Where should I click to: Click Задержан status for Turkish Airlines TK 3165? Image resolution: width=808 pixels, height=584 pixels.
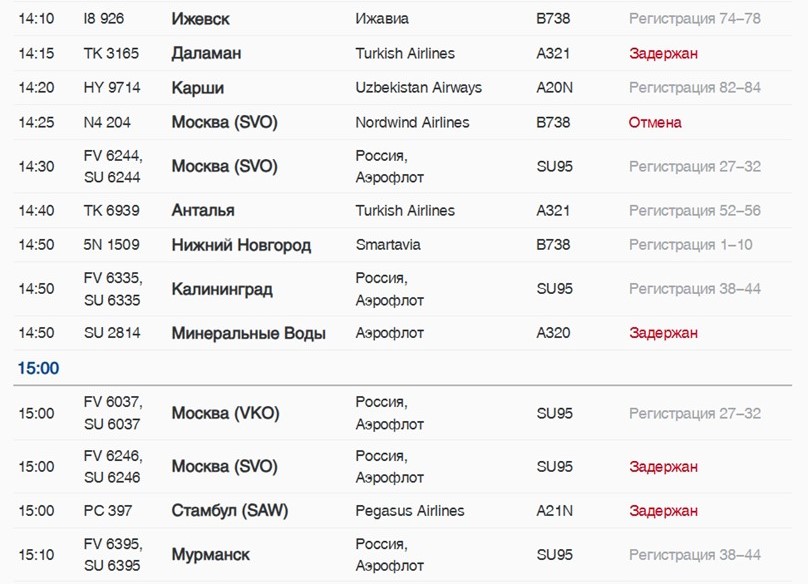663,54
